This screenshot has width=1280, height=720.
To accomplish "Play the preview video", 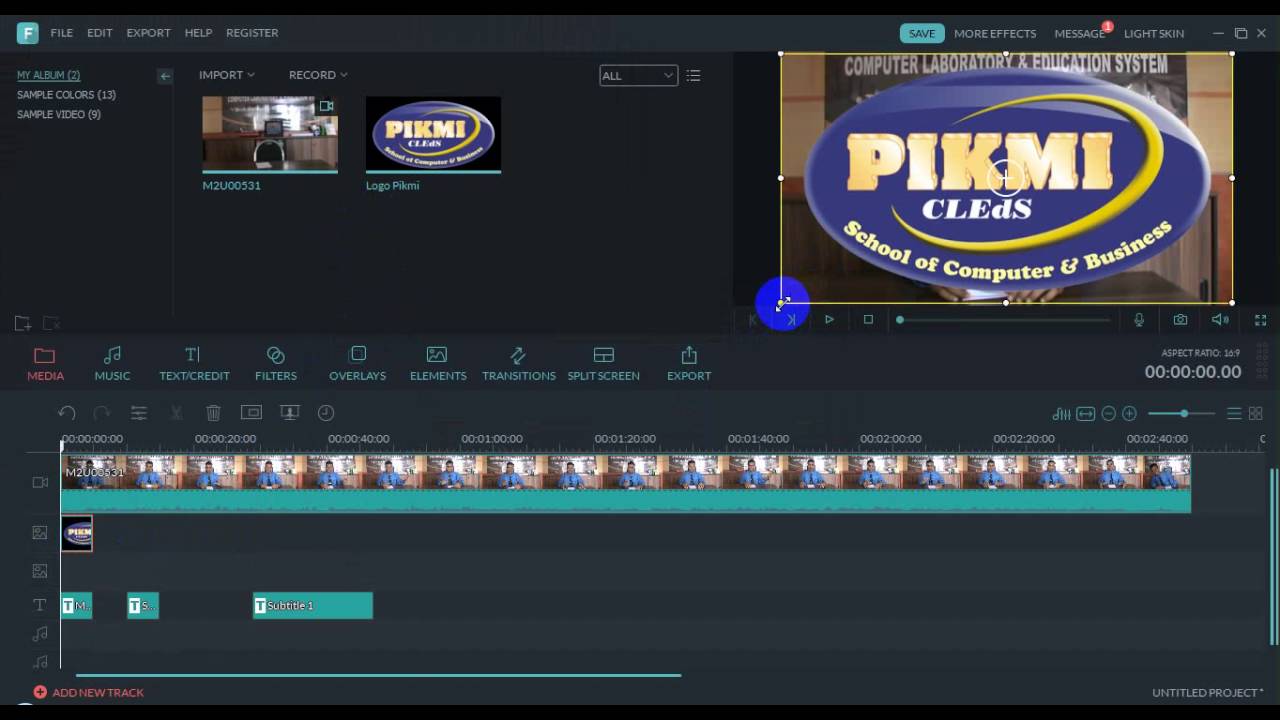I will [829, 320].
